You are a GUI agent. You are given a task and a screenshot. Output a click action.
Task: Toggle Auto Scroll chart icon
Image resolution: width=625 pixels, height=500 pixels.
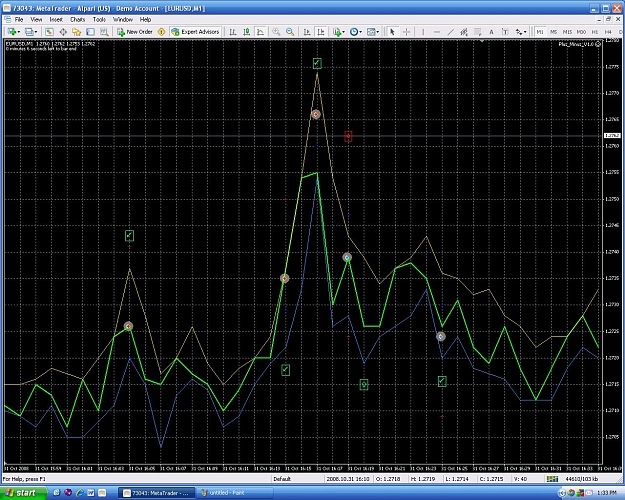click(307, 32)
